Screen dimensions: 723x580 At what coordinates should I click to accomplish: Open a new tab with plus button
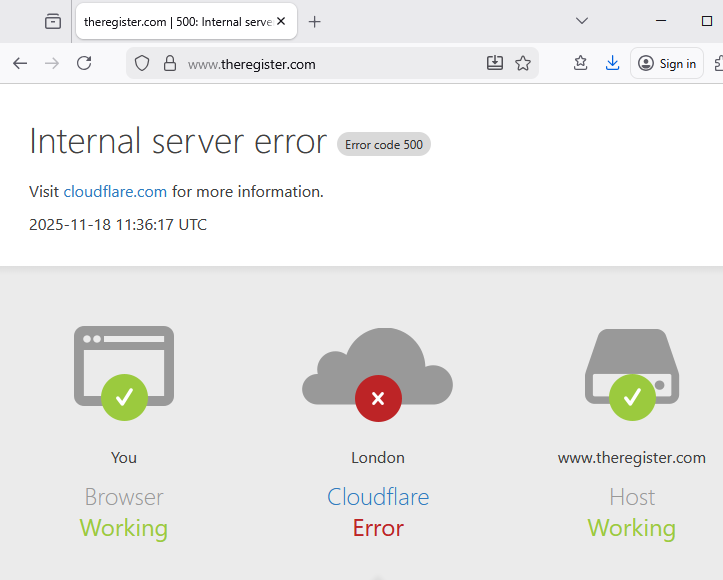point(314,21)
